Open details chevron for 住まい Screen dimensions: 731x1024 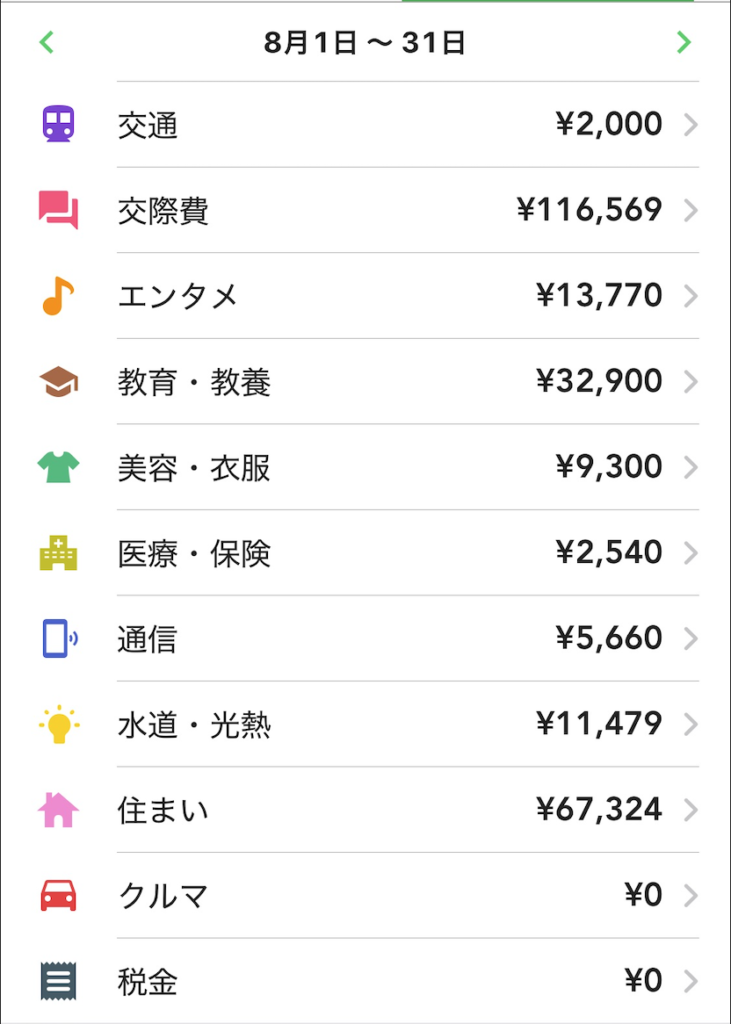click(690, 809)
